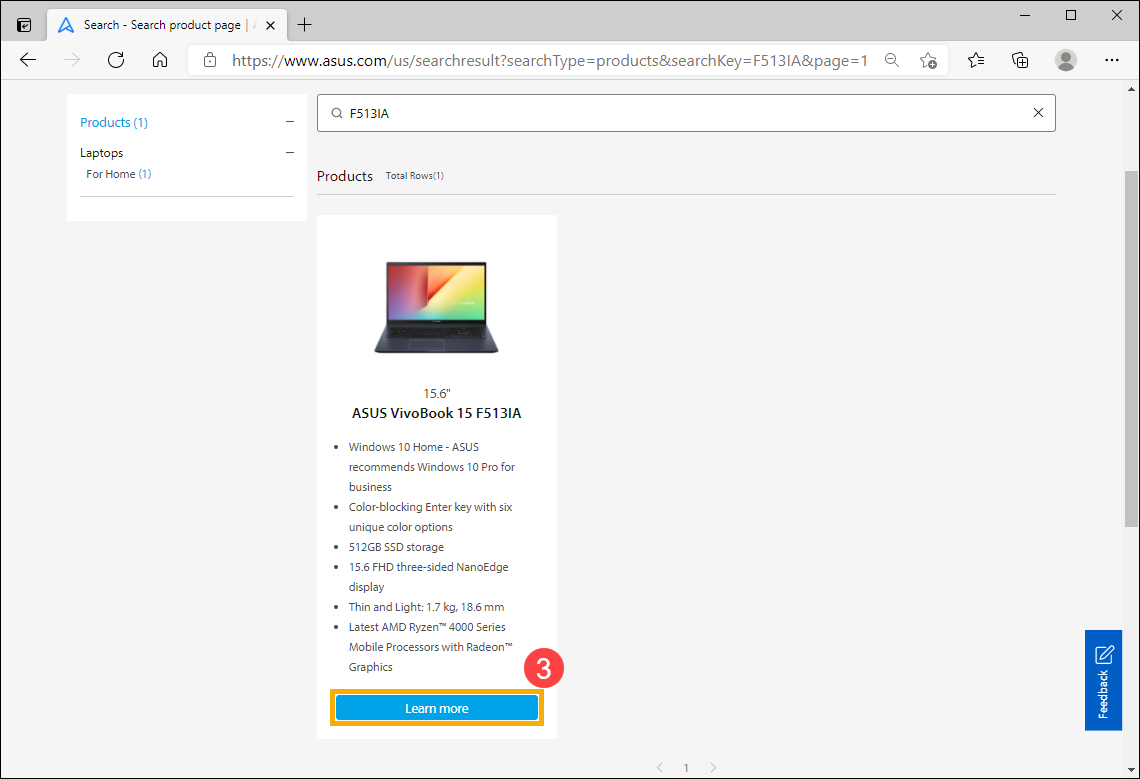Click 'Thin and Light: 1.7 kg, 18.6 mm'

[426, 607]
